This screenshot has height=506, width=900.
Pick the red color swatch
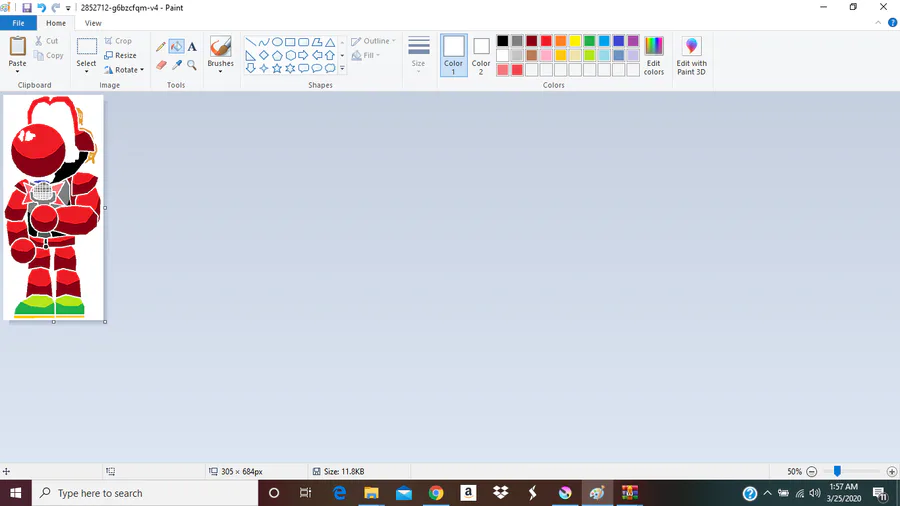pos(546,41)
